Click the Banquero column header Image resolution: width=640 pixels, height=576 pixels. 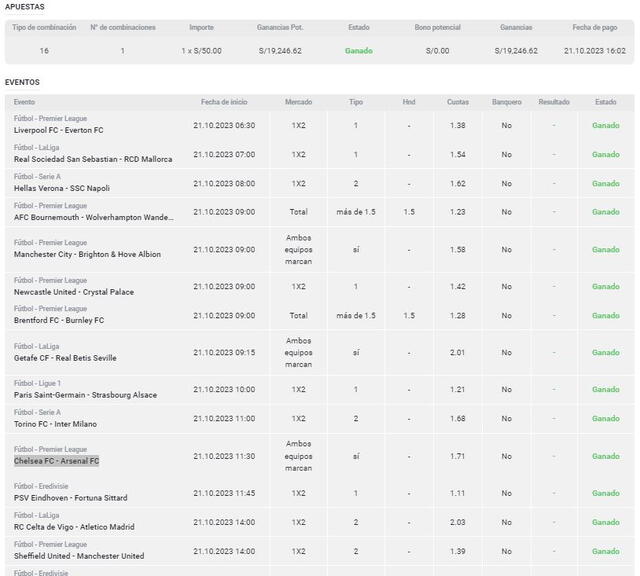point(506,102)
